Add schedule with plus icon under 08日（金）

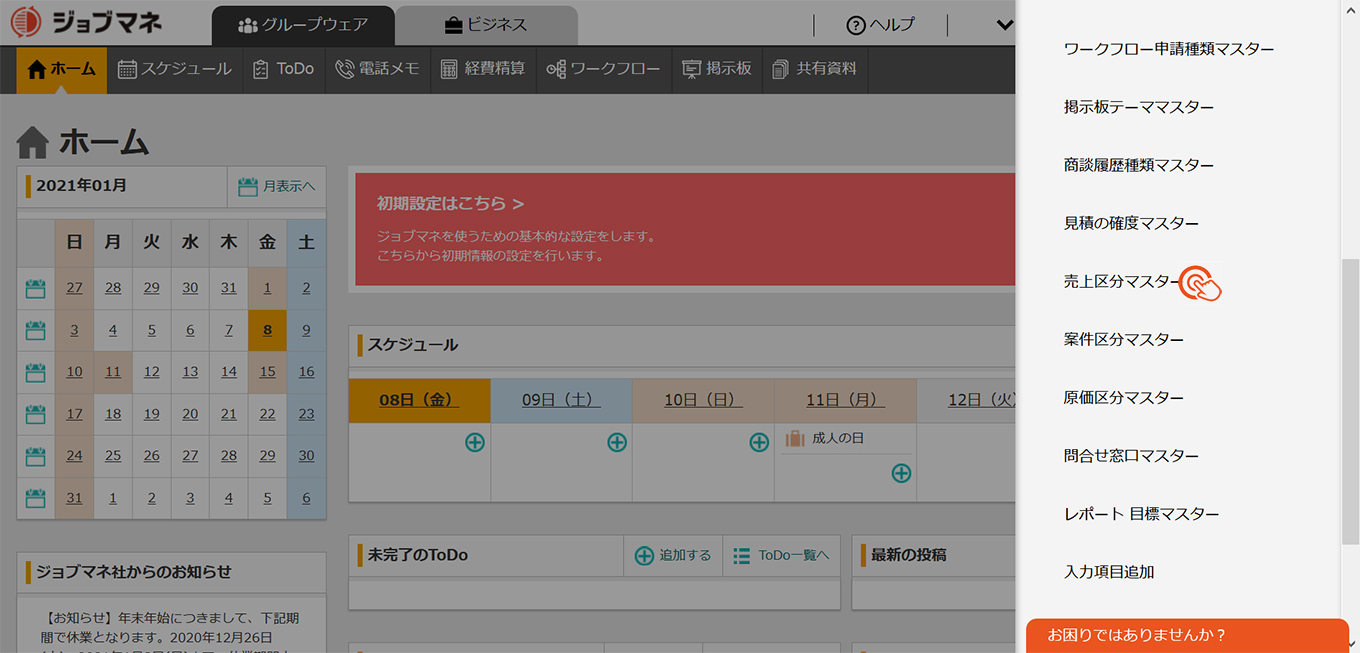[475, 442]
